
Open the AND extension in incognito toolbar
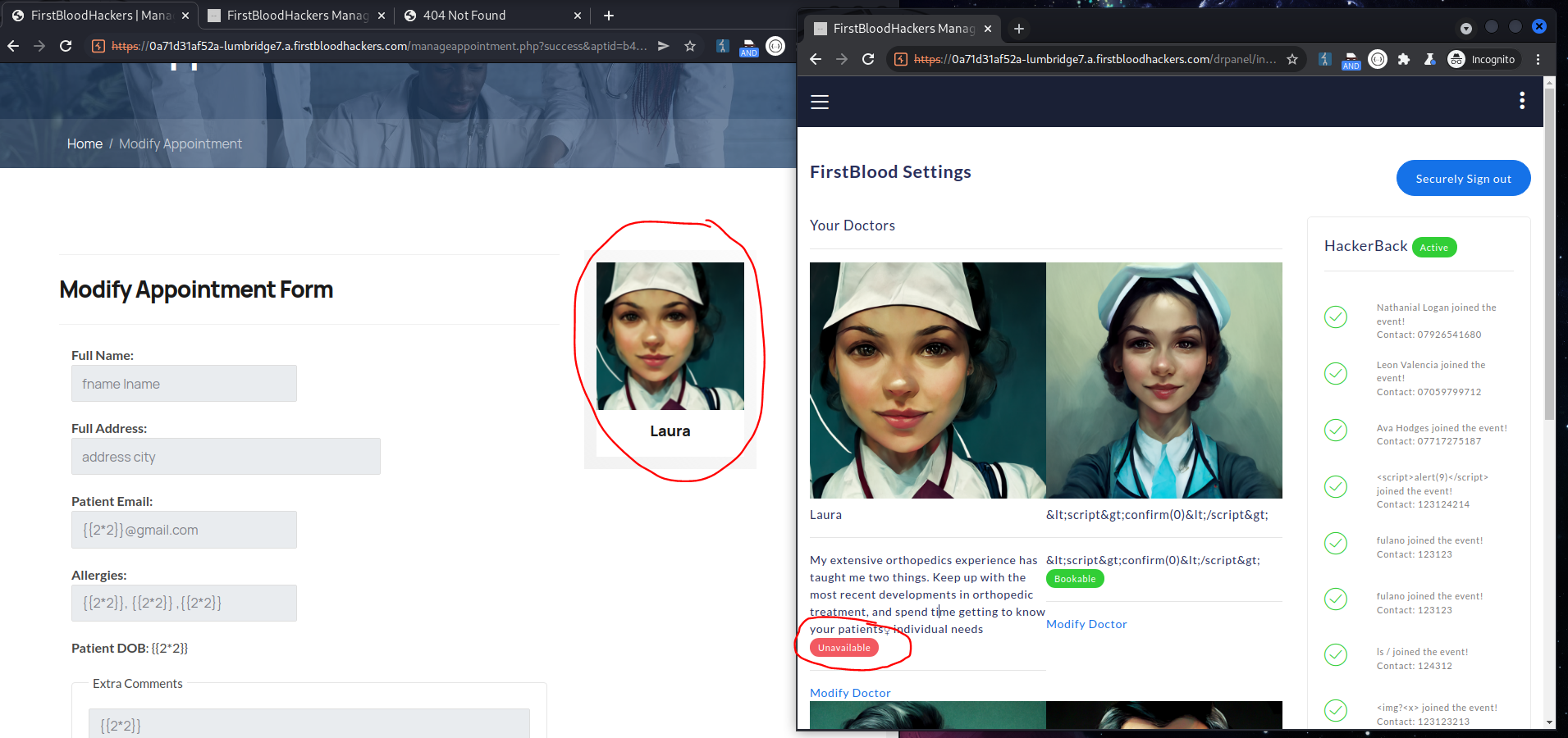(x=1351, y=61)
